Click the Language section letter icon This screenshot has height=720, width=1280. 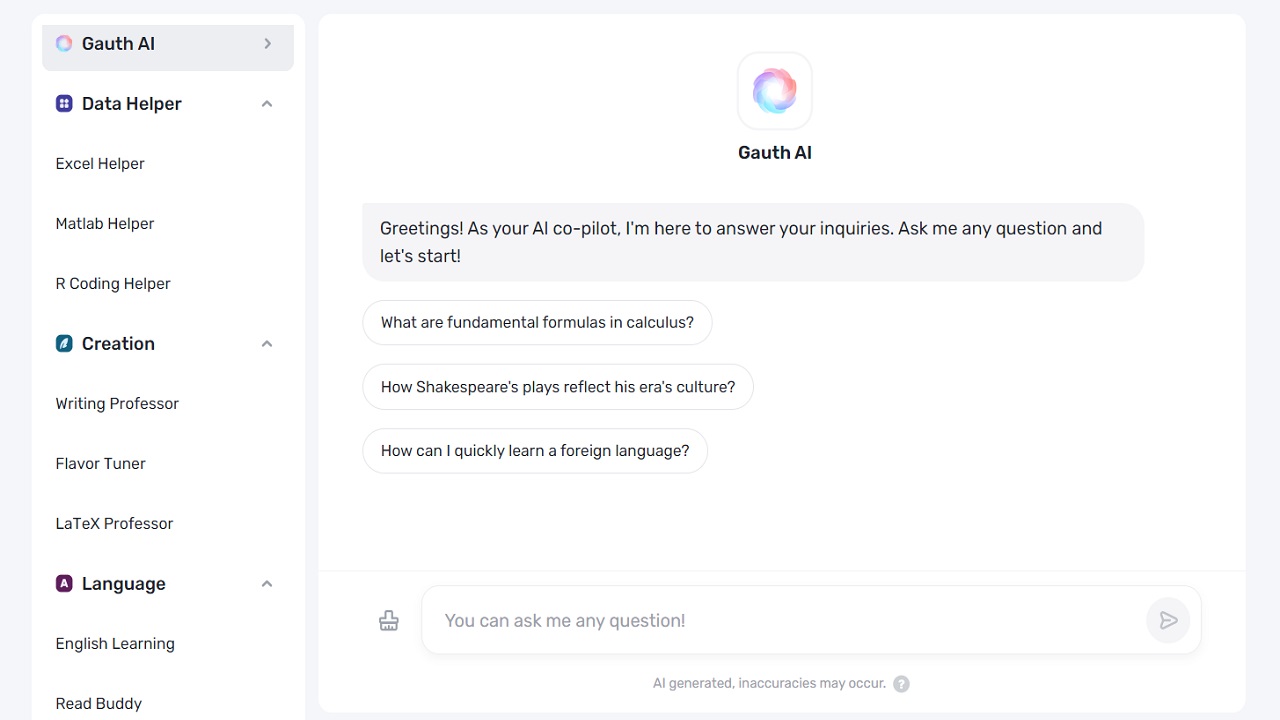64,584
